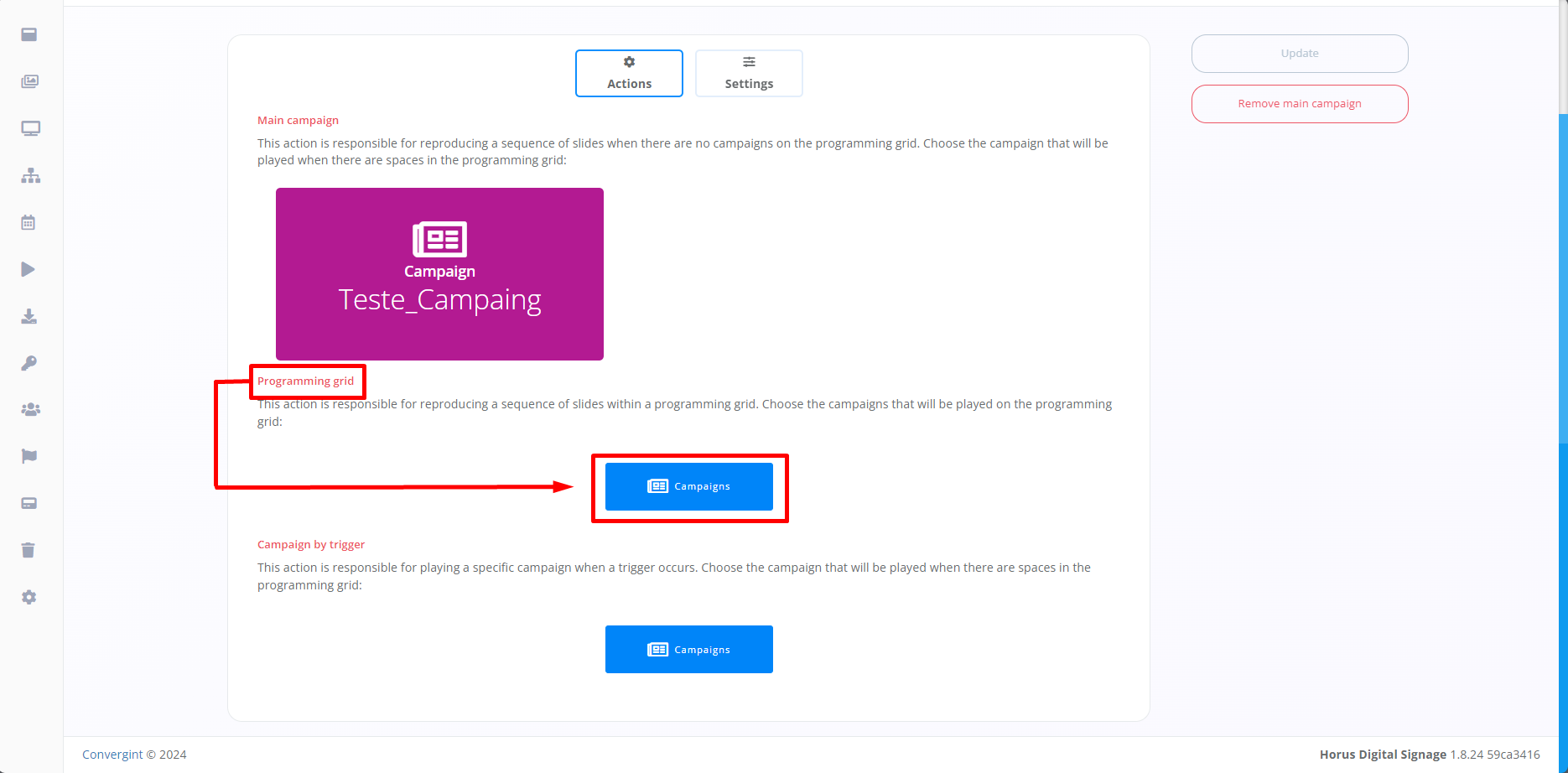Open the media gallery sidebar icon
This screenshot has height=773, width=1568.
tap(30, 81)
